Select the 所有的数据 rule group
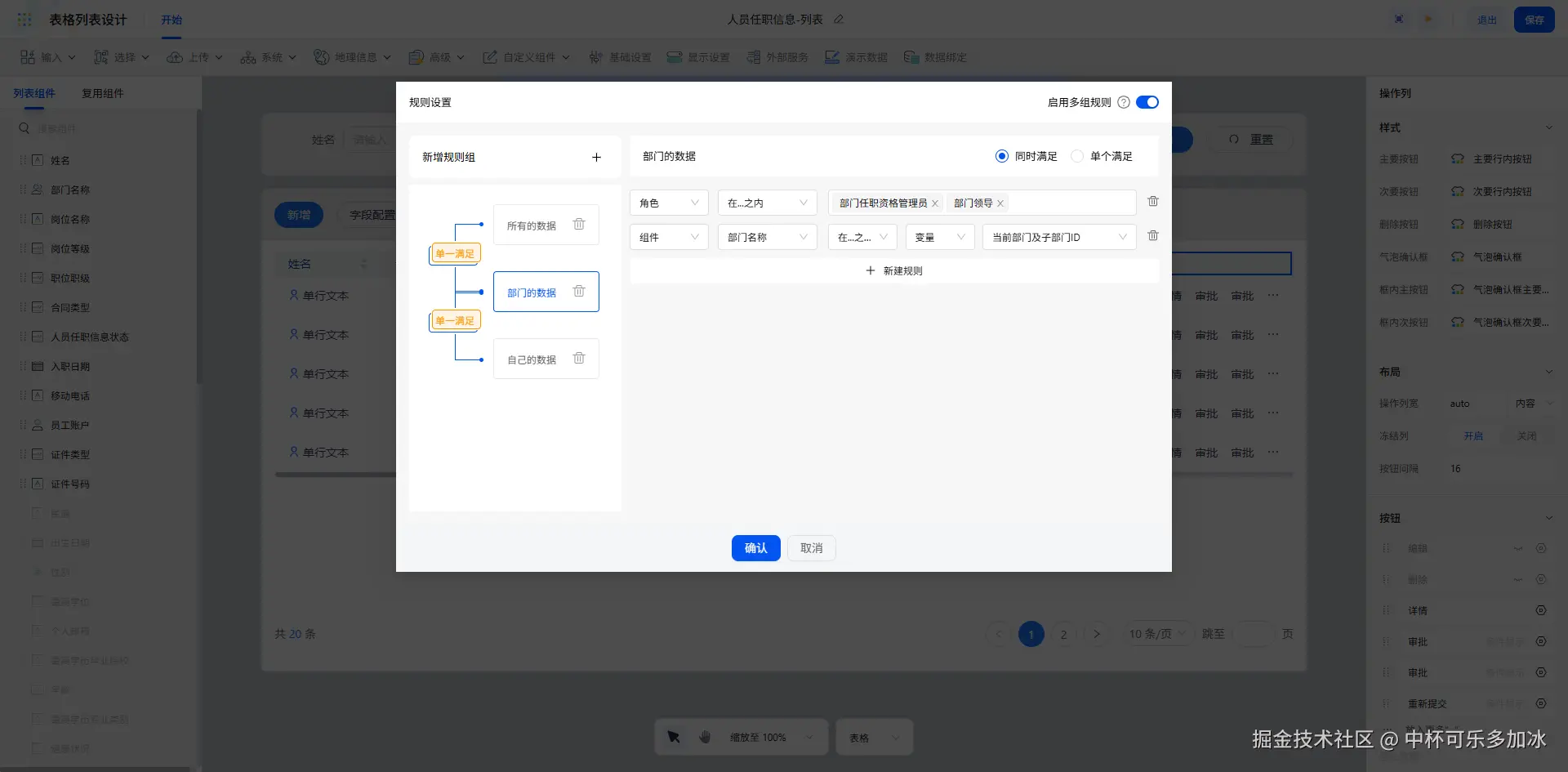The width and height of the screenshot is (1568, 772). 546,225
